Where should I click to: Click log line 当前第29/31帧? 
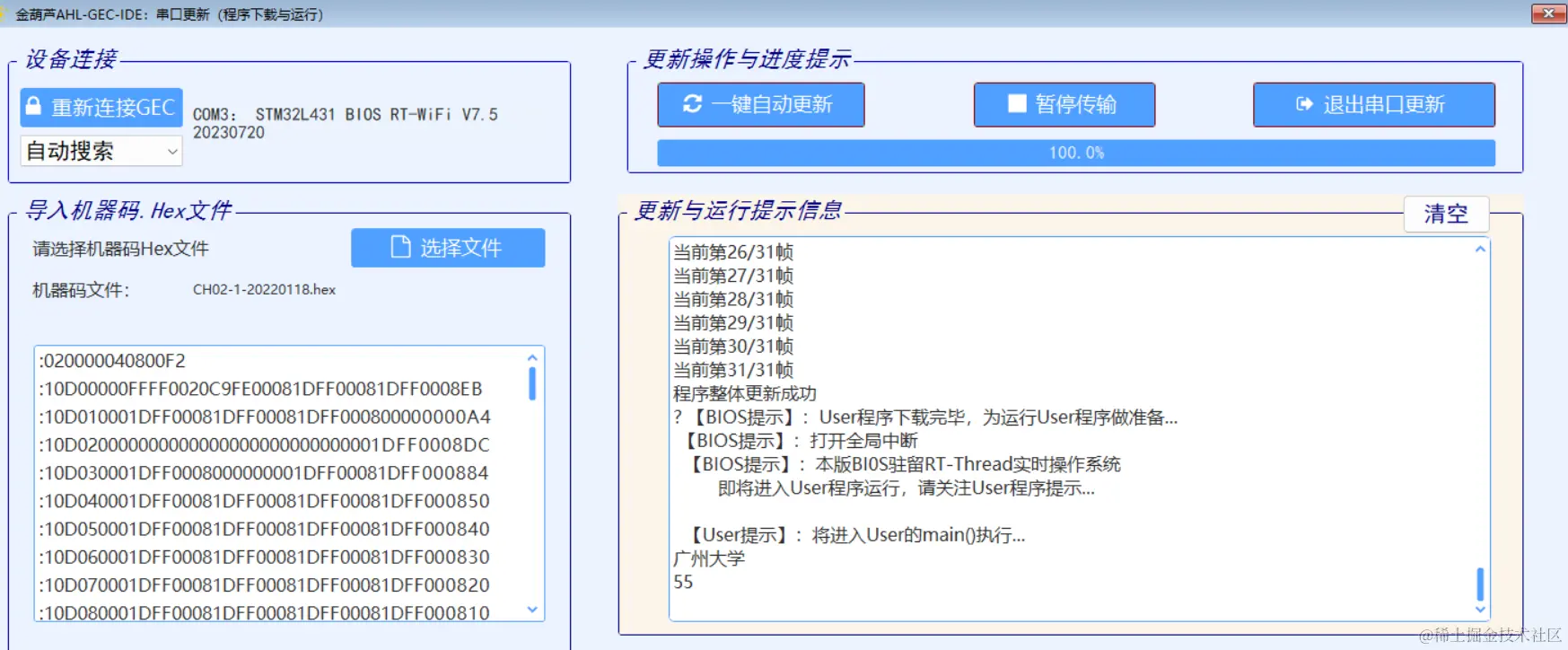tap(733, 322)
